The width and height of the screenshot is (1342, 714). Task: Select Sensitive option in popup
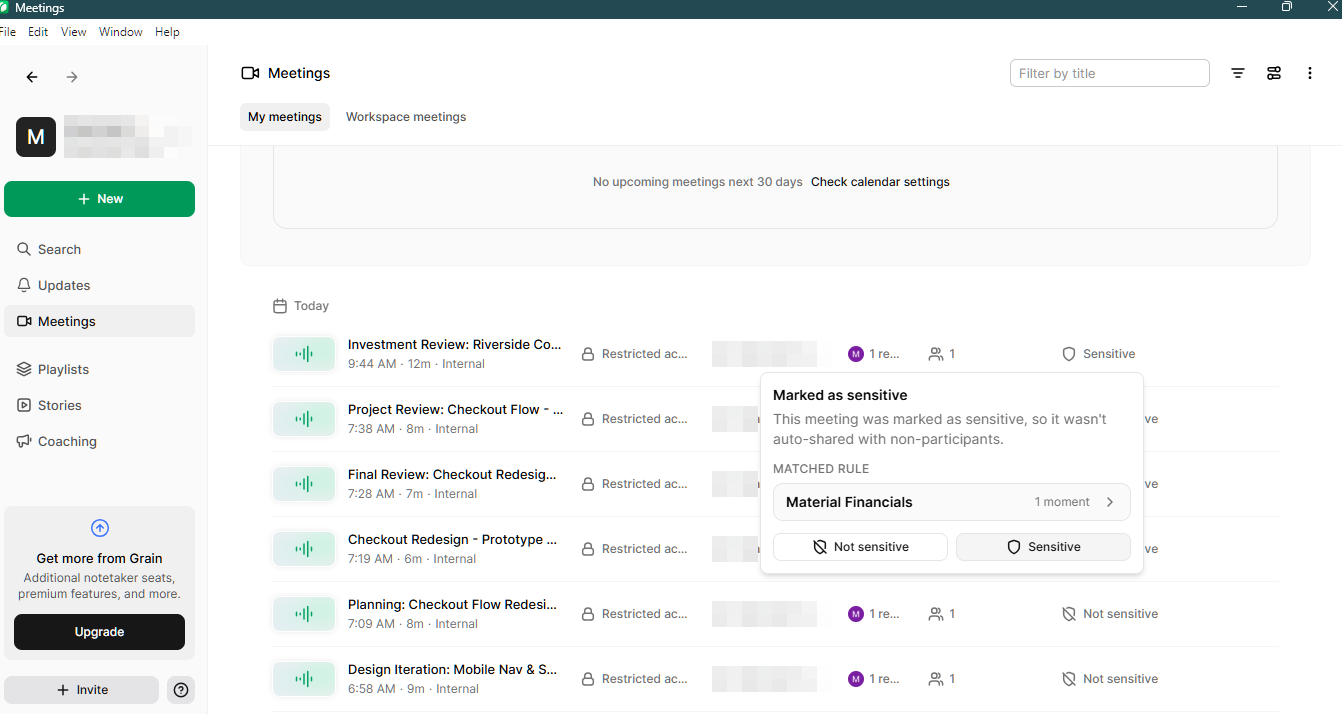(1043, 547)
